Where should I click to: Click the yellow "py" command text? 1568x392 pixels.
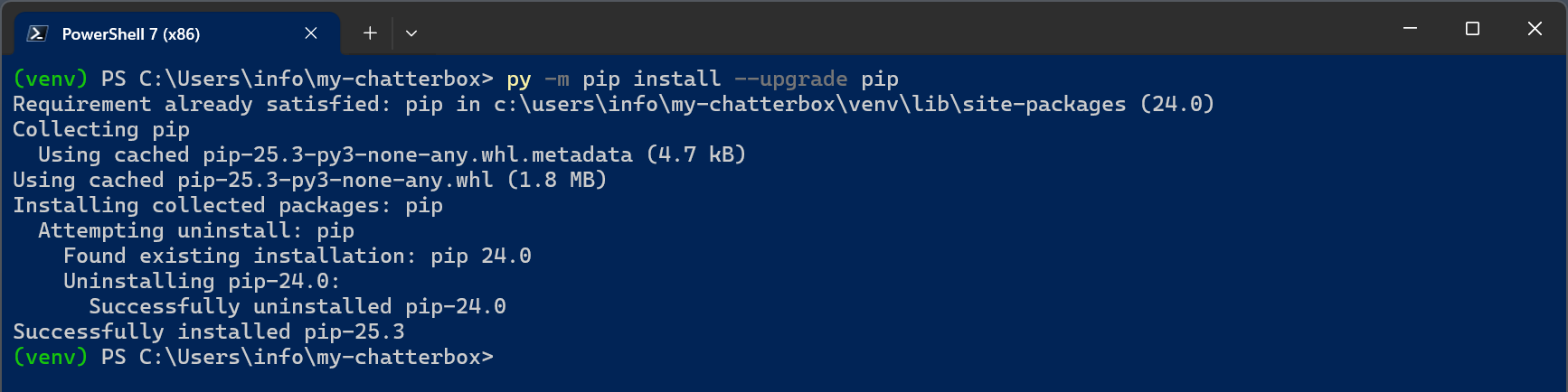coord(518,79)
